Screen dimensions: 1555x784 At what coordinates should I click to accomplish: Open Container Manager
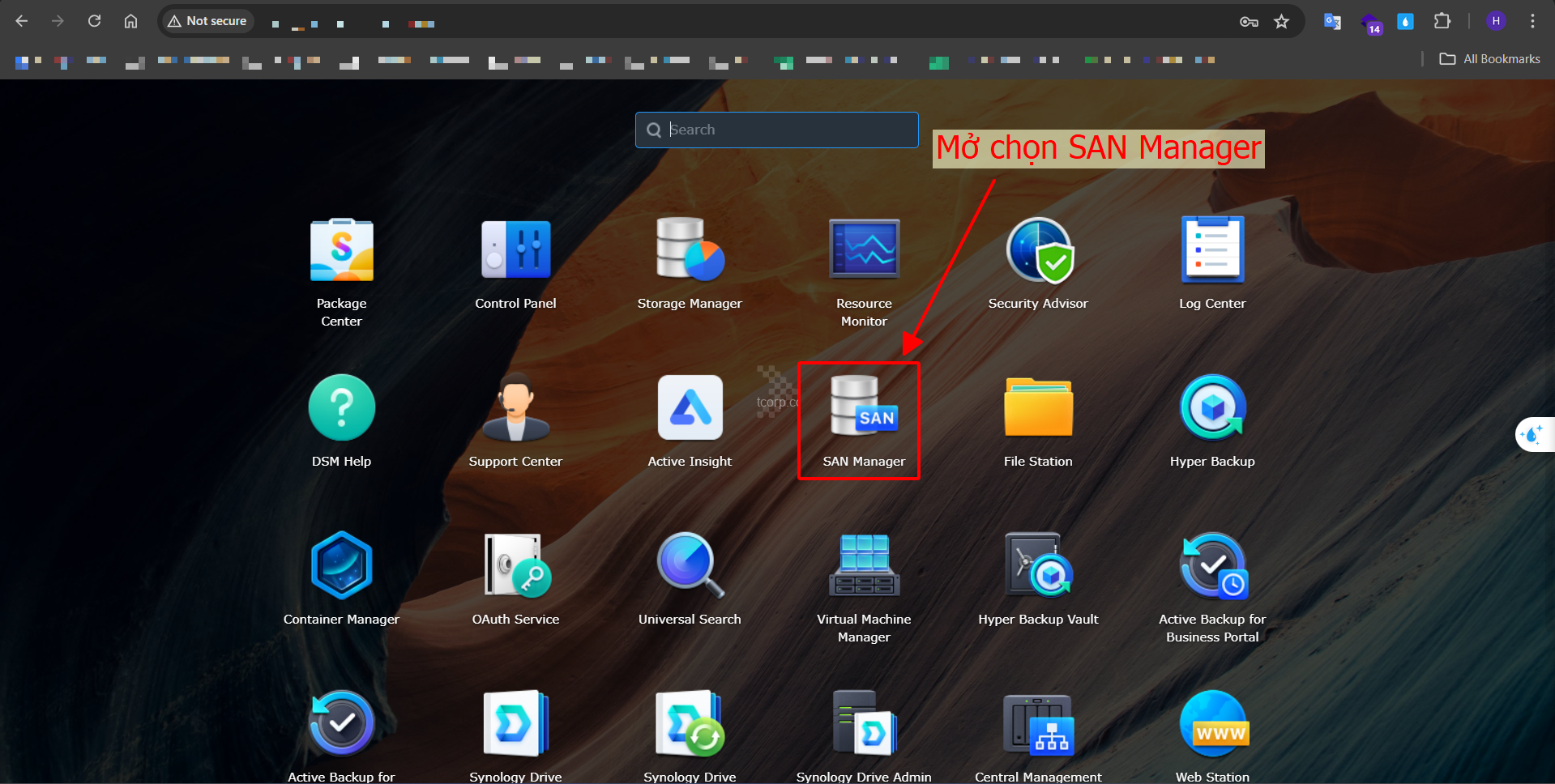(341, 565)
